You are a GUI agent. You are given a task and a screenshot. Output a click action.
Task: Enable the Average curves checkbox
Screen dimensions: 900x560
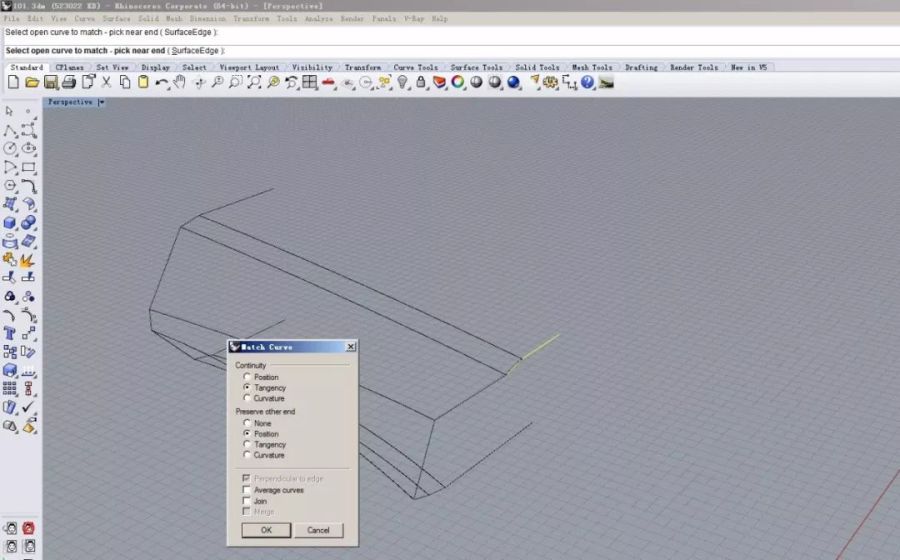[247, 490]
